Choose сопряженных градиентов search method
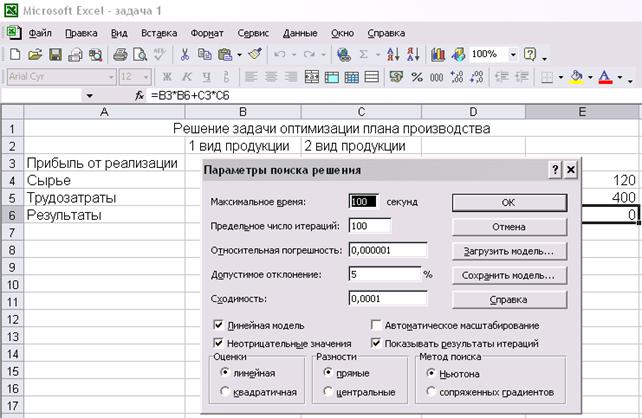642x418 pixels. pos(428,391)
